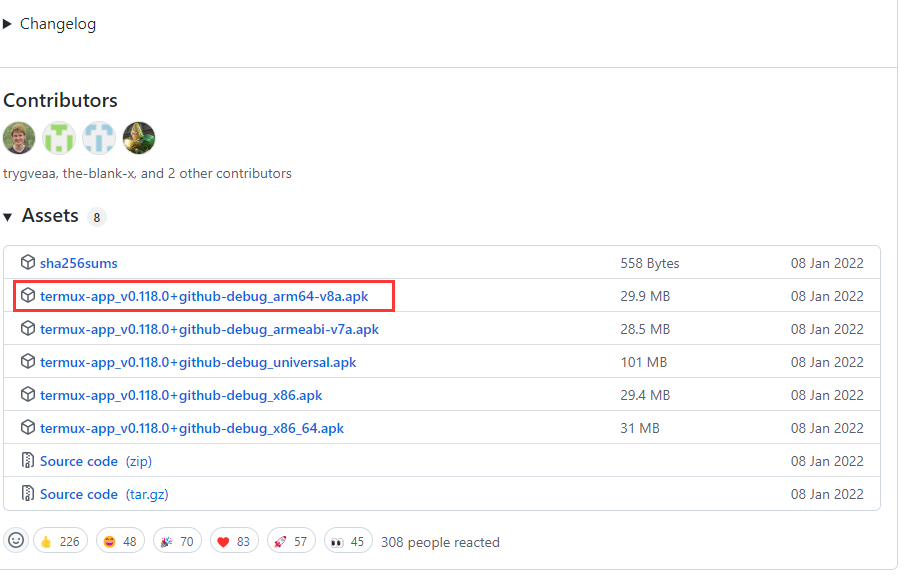The width and height of the screenshot is (914, 582).
Task: Click package icon beside armeabi-v7a apk
Action: (x=27, y=328)
